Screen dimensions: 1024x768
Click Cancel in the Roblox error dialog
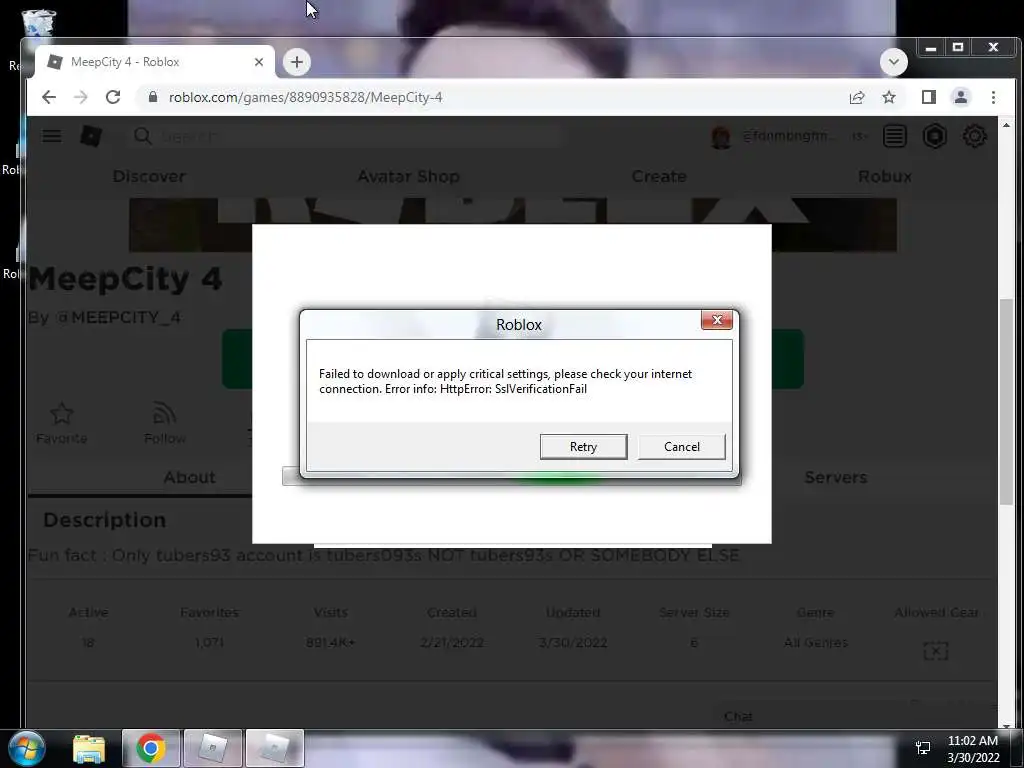[681, 447]
